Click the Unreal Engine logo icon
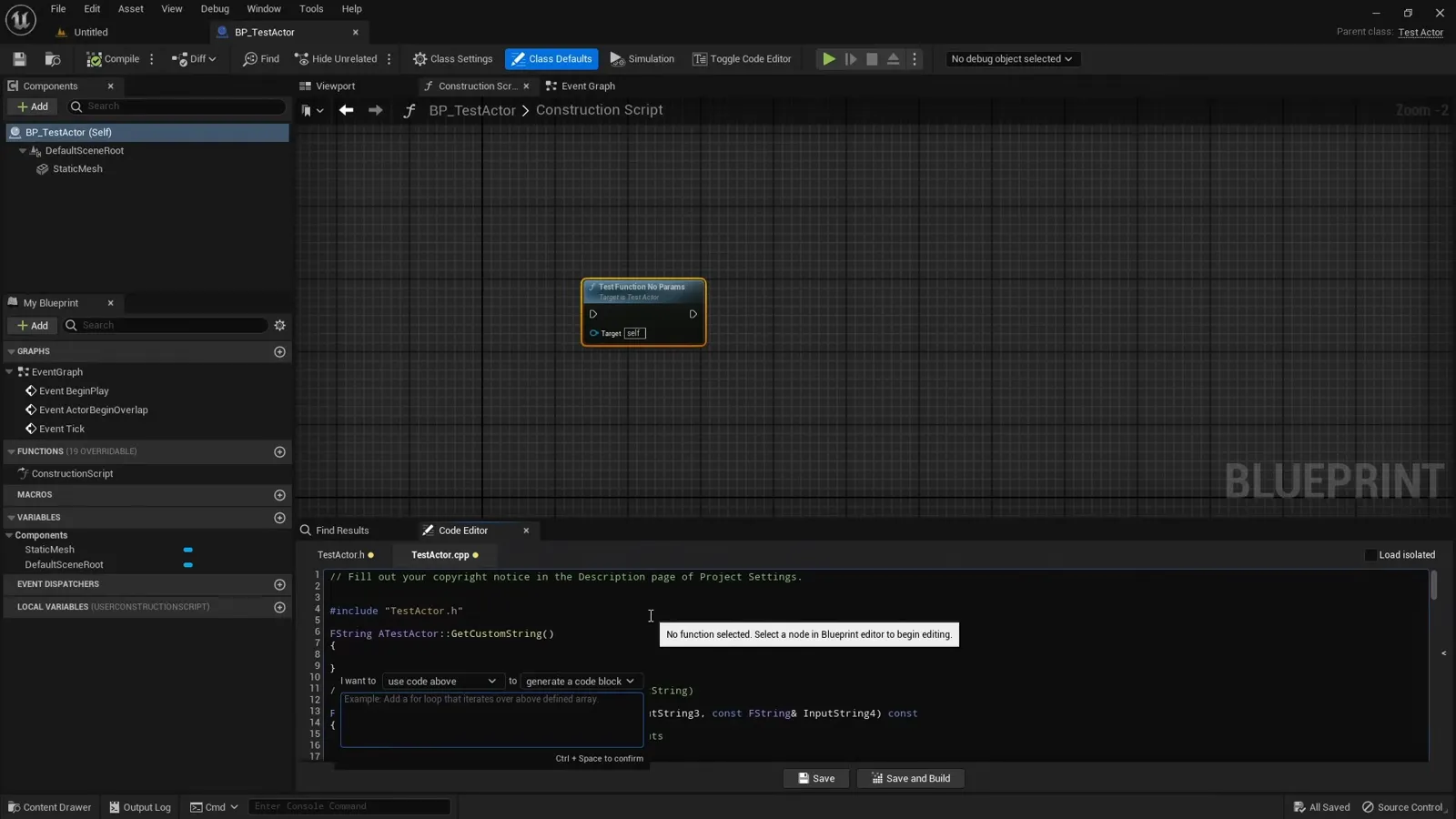 click(x=20, y=19)
